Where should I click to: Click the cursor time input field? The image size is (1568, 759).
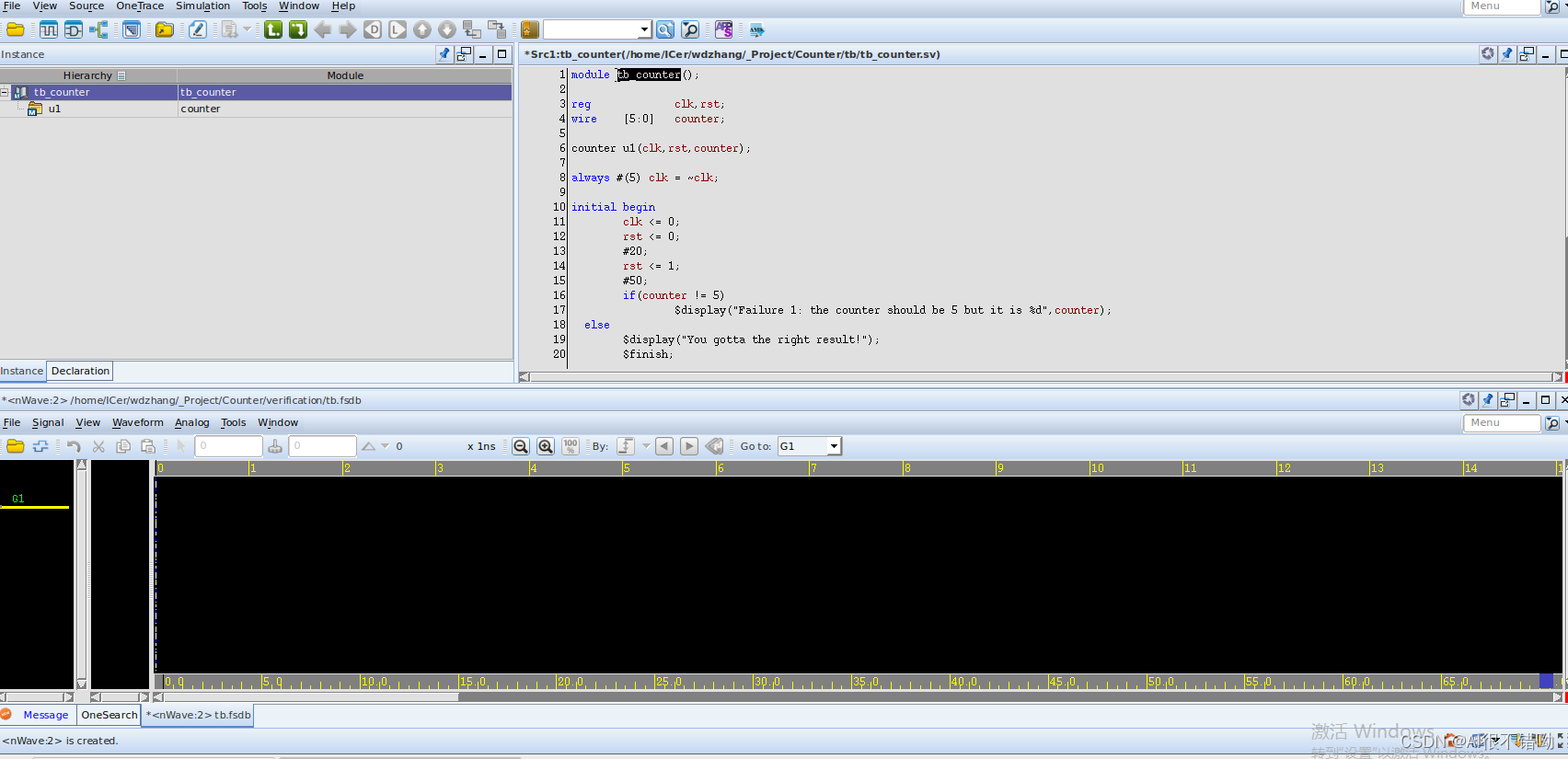pos(228,446)
